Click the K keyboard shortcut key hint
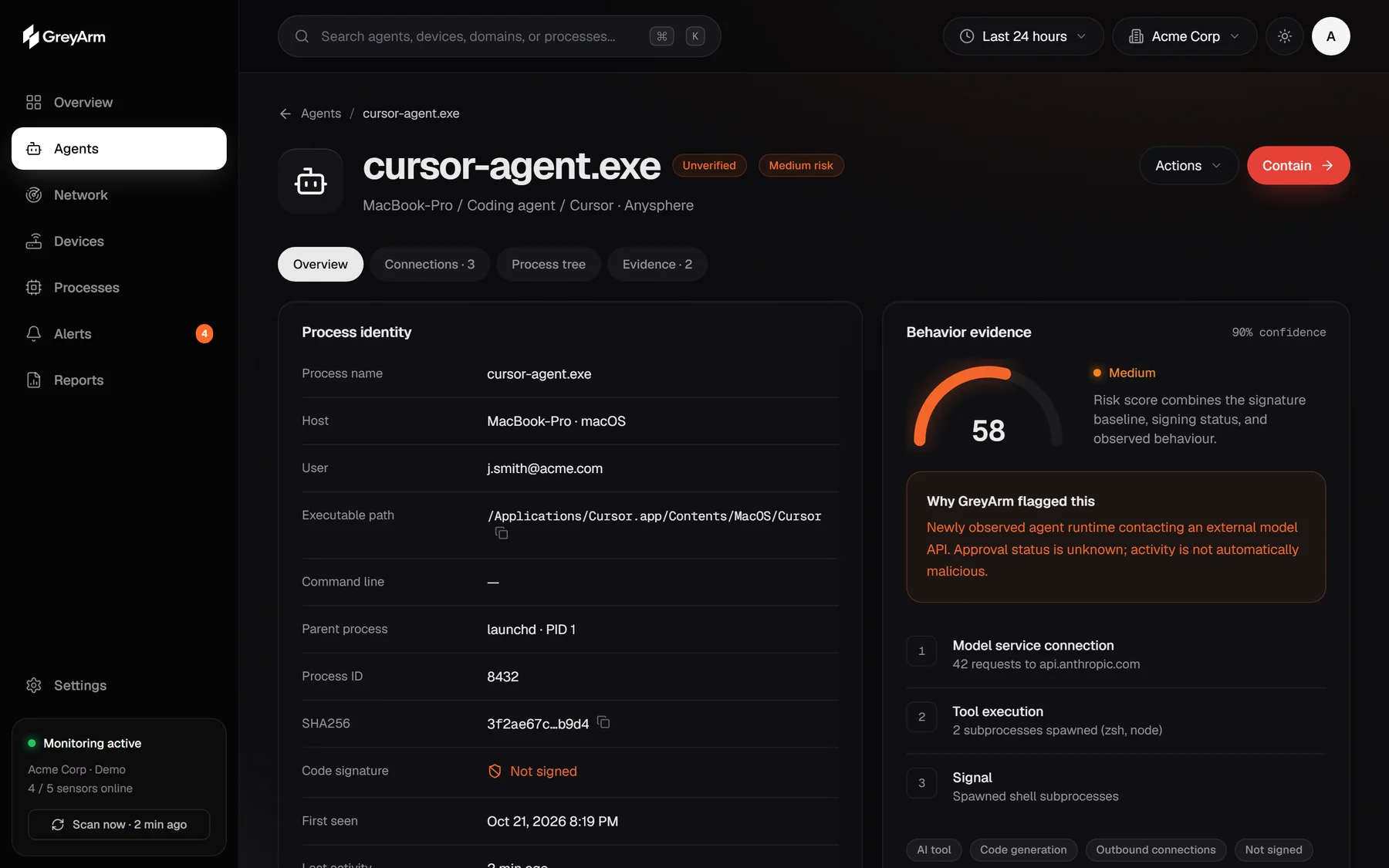Viewport: 1389px width, 868px height. pos(695,36)
